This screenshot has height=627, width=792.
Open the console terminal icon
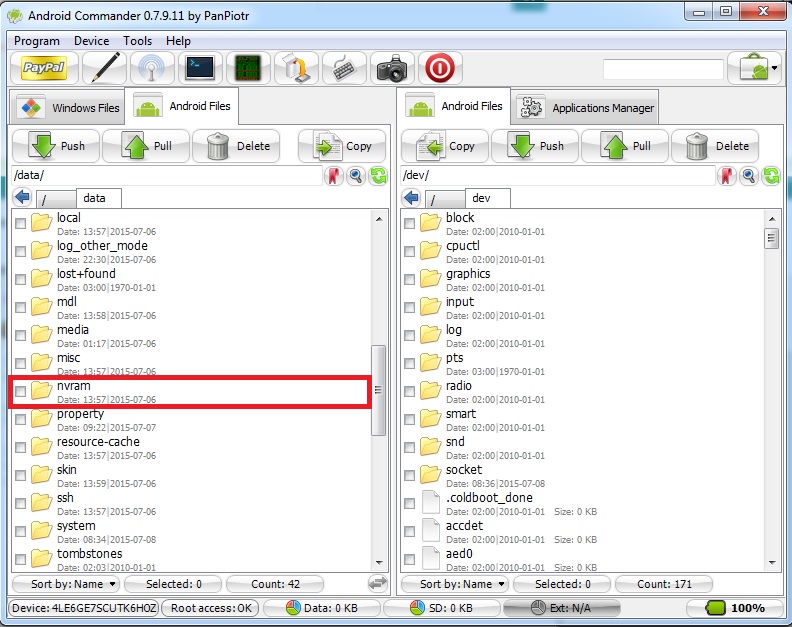click(200, 68)
